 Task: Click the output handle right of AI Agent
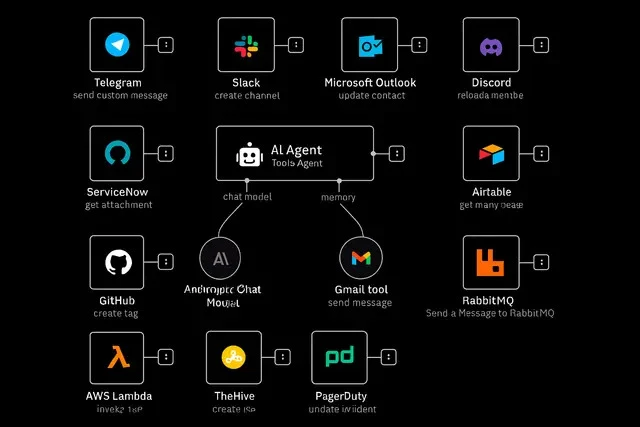(397, 153)
